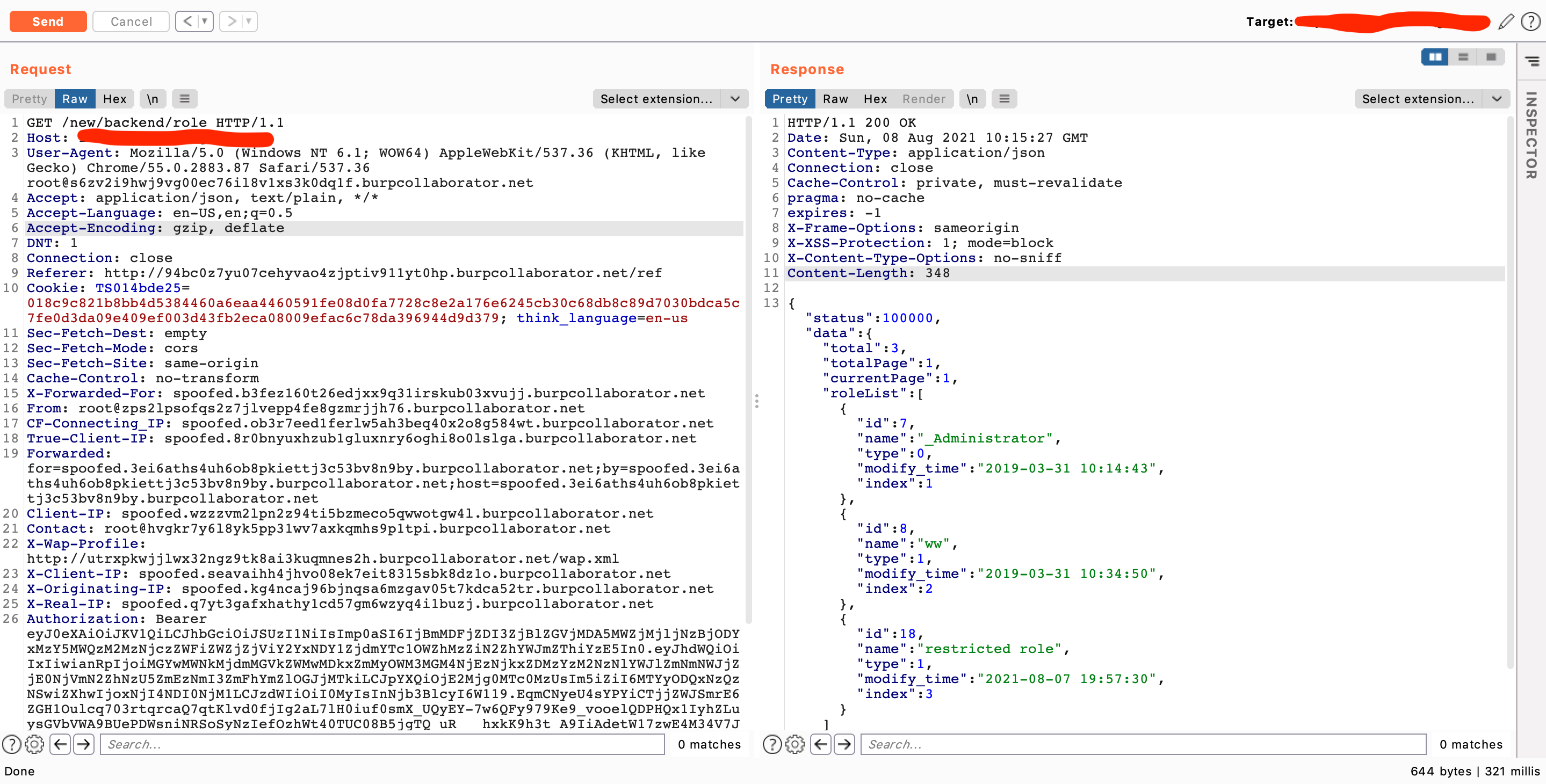The width and height of the screenshot is (1546, 784).
Task: Click the Cancel button
Action: pos(131,21)
